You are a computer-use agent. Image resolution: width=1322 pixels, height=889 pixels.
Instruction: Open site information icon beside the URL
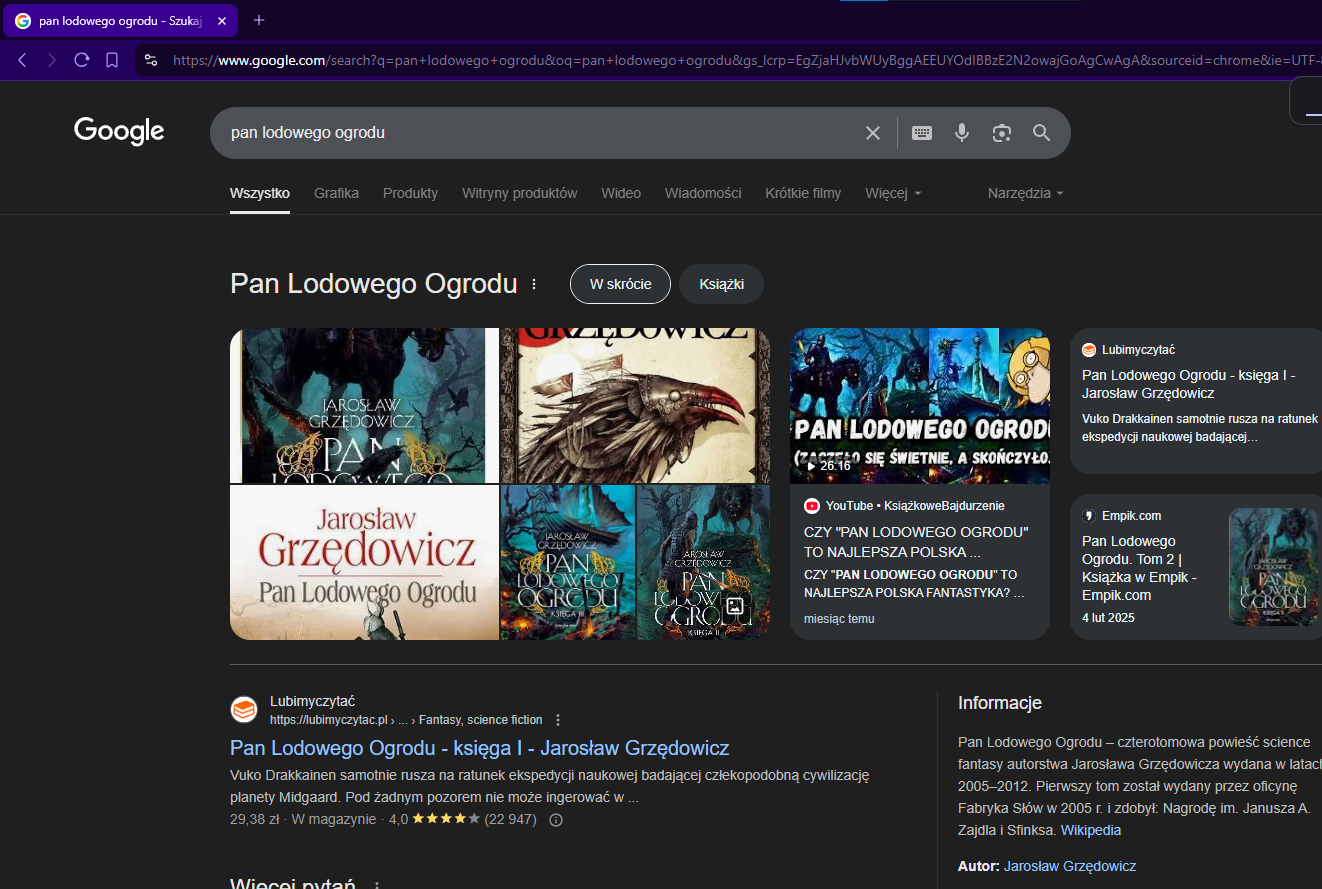tap(151, 60)
